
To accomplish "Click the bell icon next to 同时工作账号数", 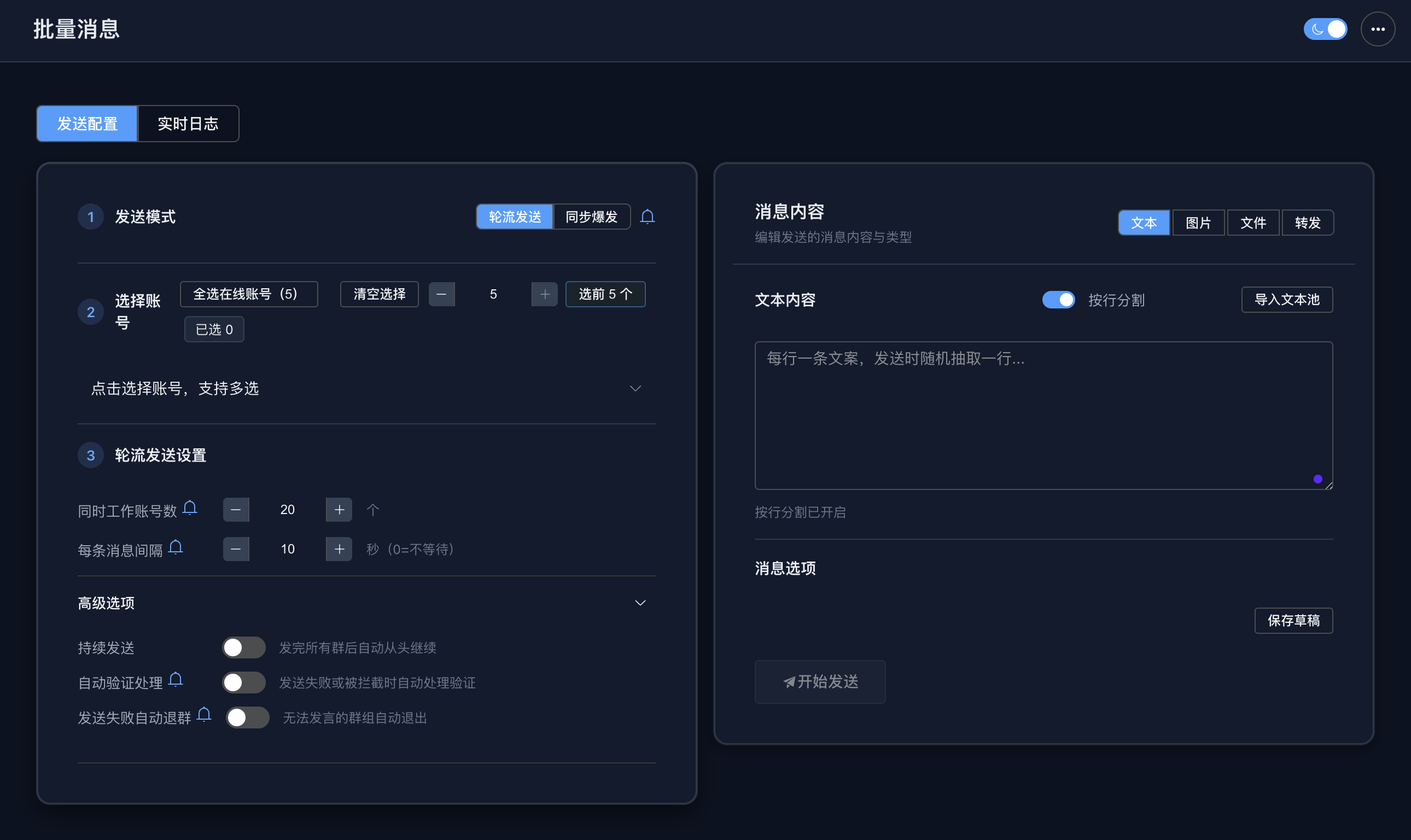I will coord(191,507).
